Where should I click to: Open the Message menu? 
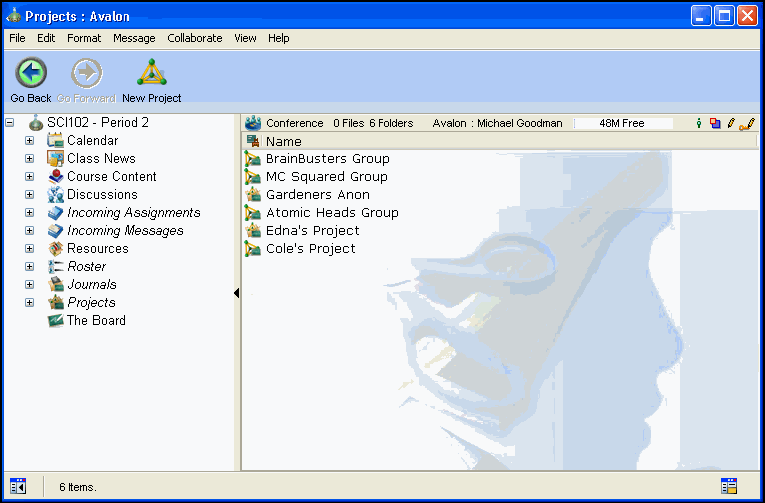click(134, 38)
